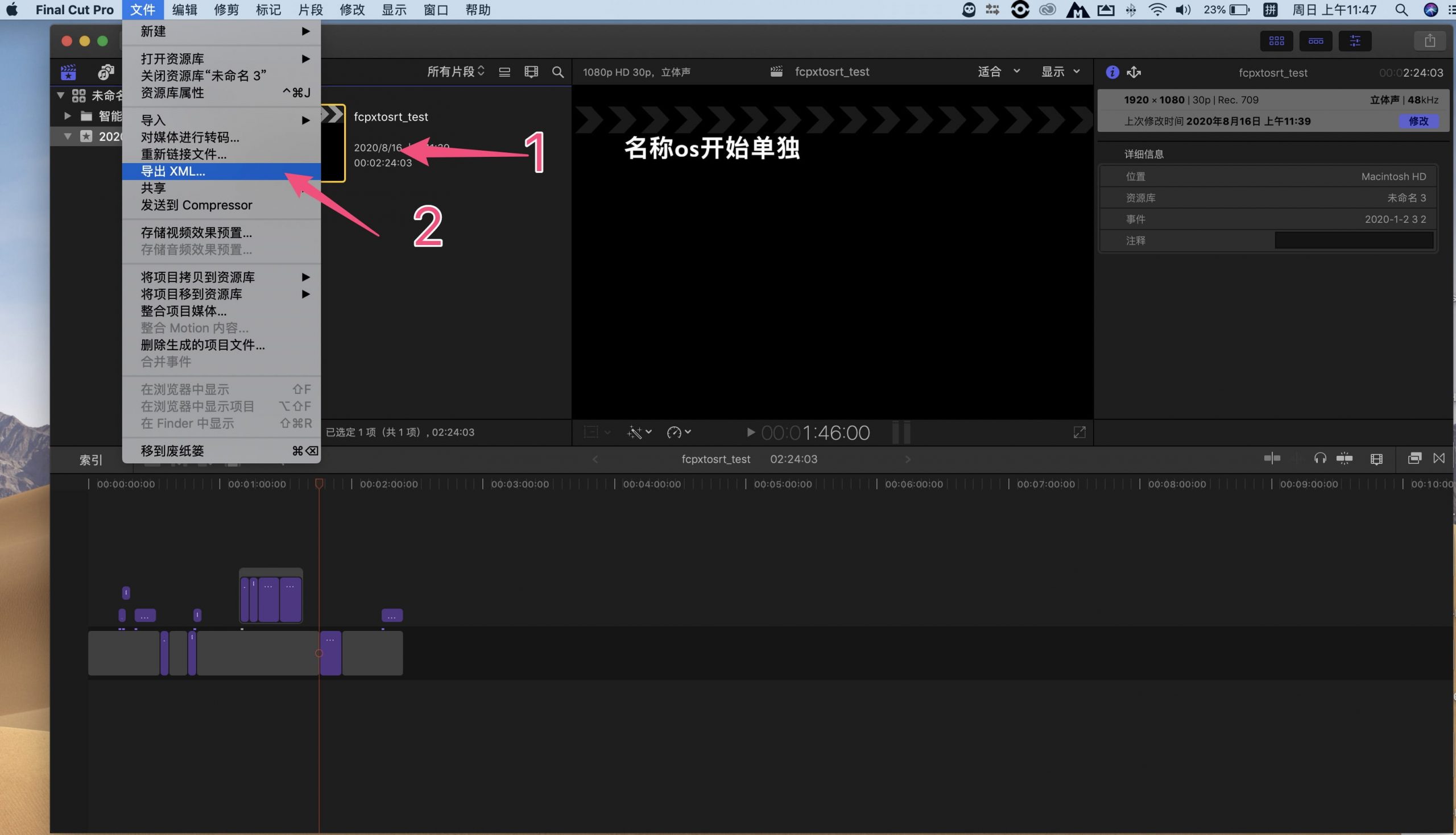Open the headphones solo icon in timeline
1456x835 pixels.
point(1320,458)
